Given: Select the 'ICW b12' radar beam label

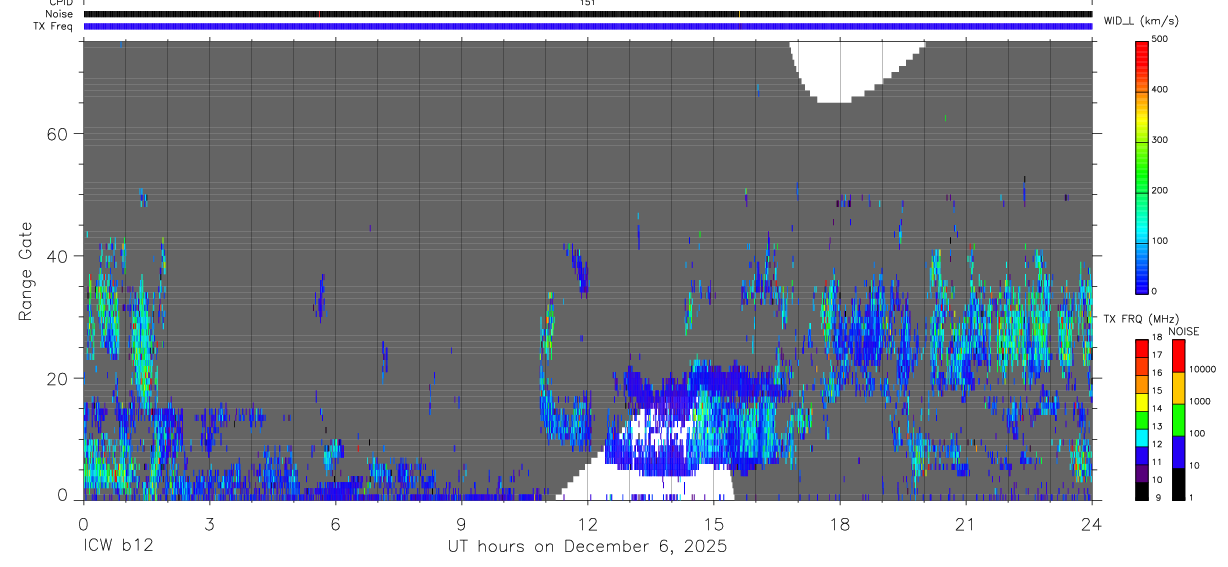Looking at the screenshot, I should point(118,547).
